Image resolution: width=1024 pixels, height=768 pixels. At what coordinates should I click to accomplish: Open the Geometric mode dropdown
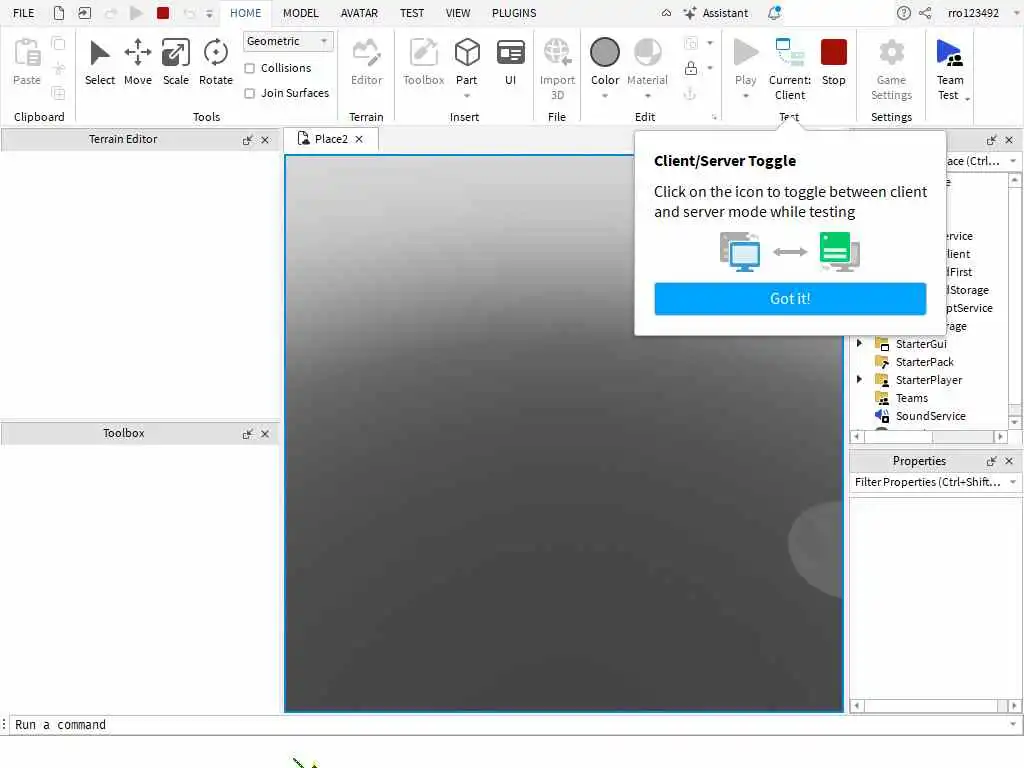pos(288,41)
